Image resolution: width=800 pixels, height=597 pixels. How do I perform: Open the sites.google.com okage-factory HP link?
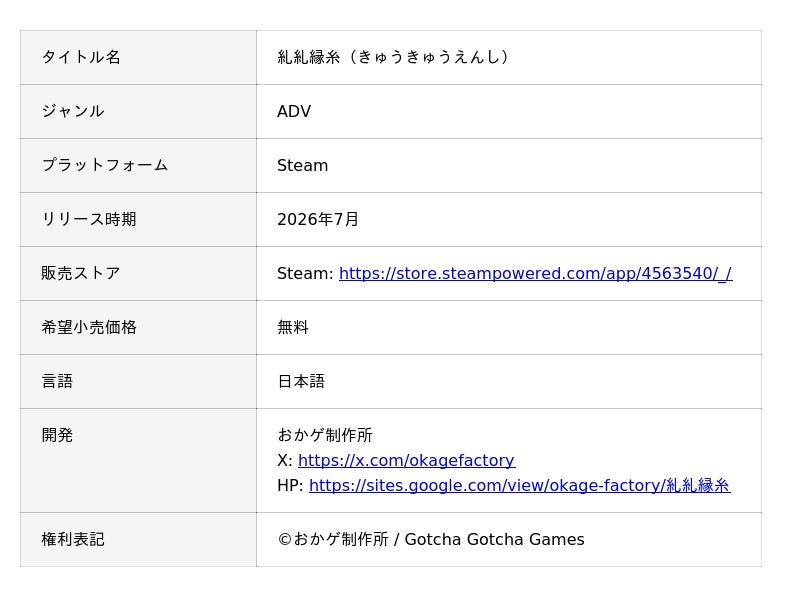click(x=519, y=485)
